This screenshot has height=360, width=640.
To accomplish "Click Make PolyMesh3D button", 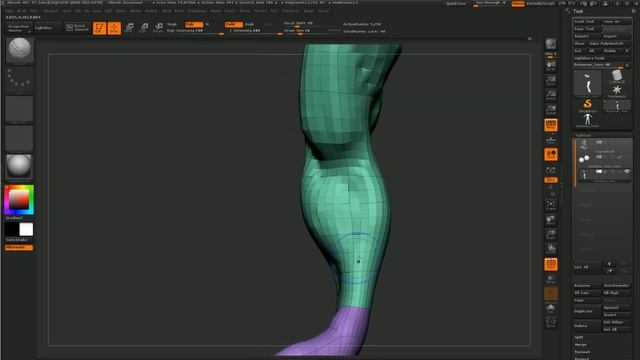I will [609, 44].
